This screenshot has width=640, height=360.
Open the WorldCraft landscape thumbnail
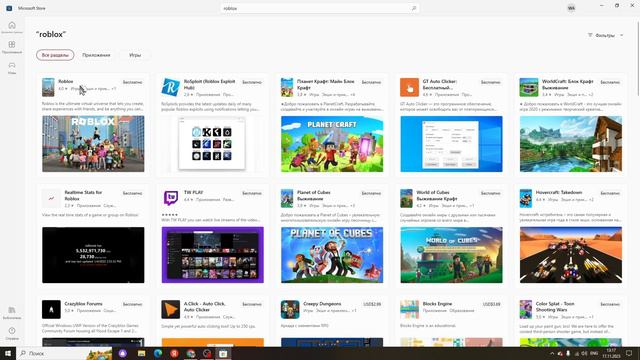click(x=571, y=144)
